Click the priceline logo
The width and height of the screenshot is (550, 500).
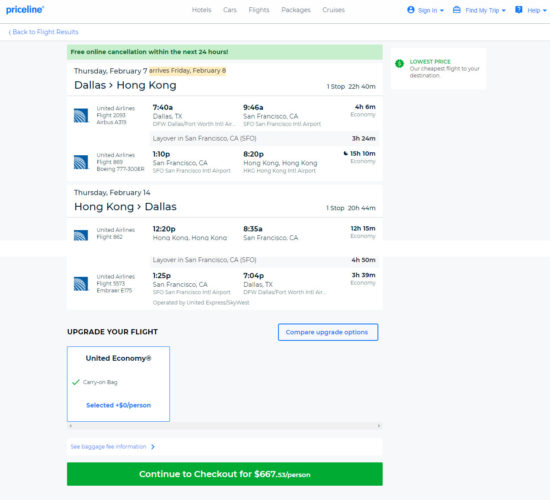(x=25, y=10)
